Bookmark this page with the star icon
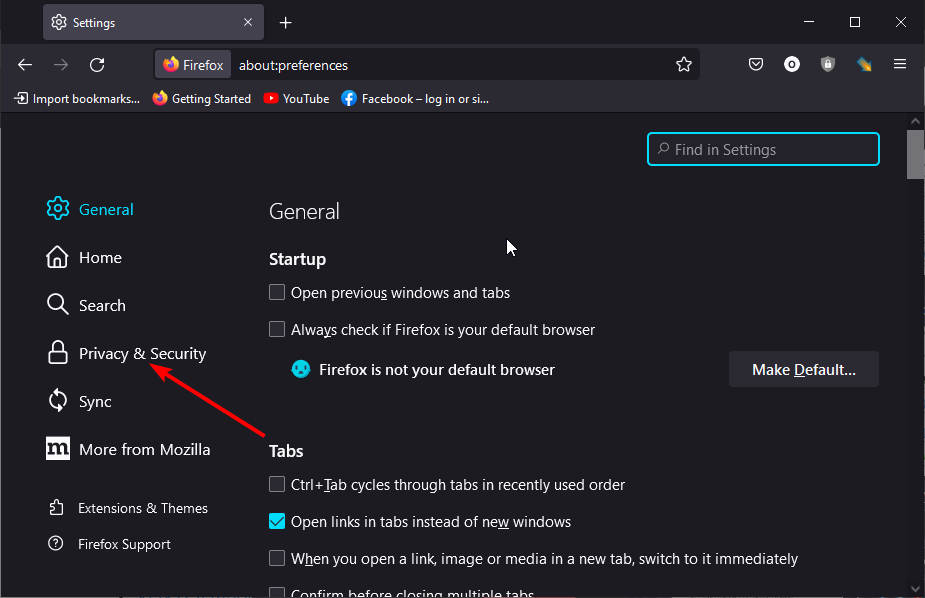 pyautogui.click(x=684, y=64)
